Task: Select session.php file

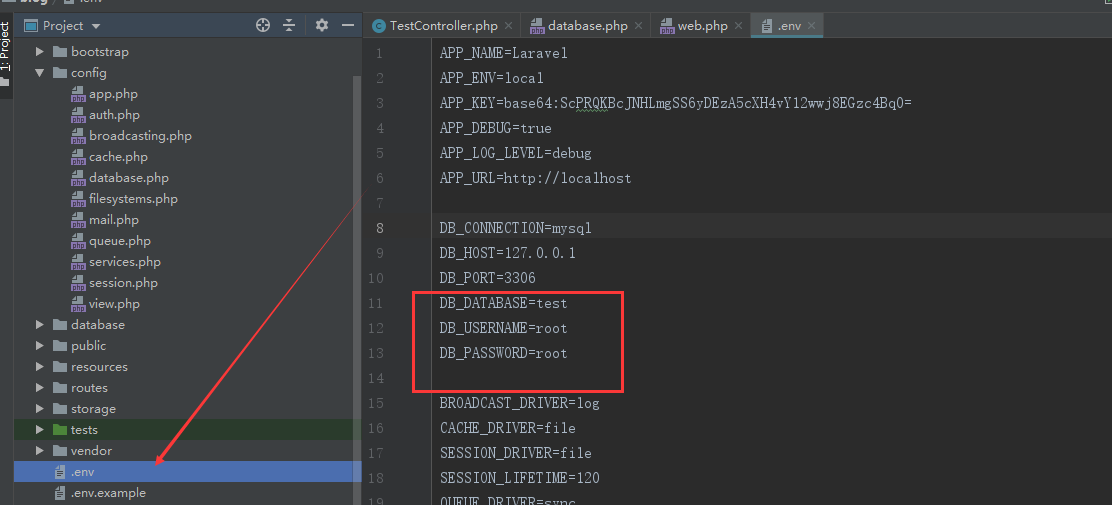Action: point(123,283)
